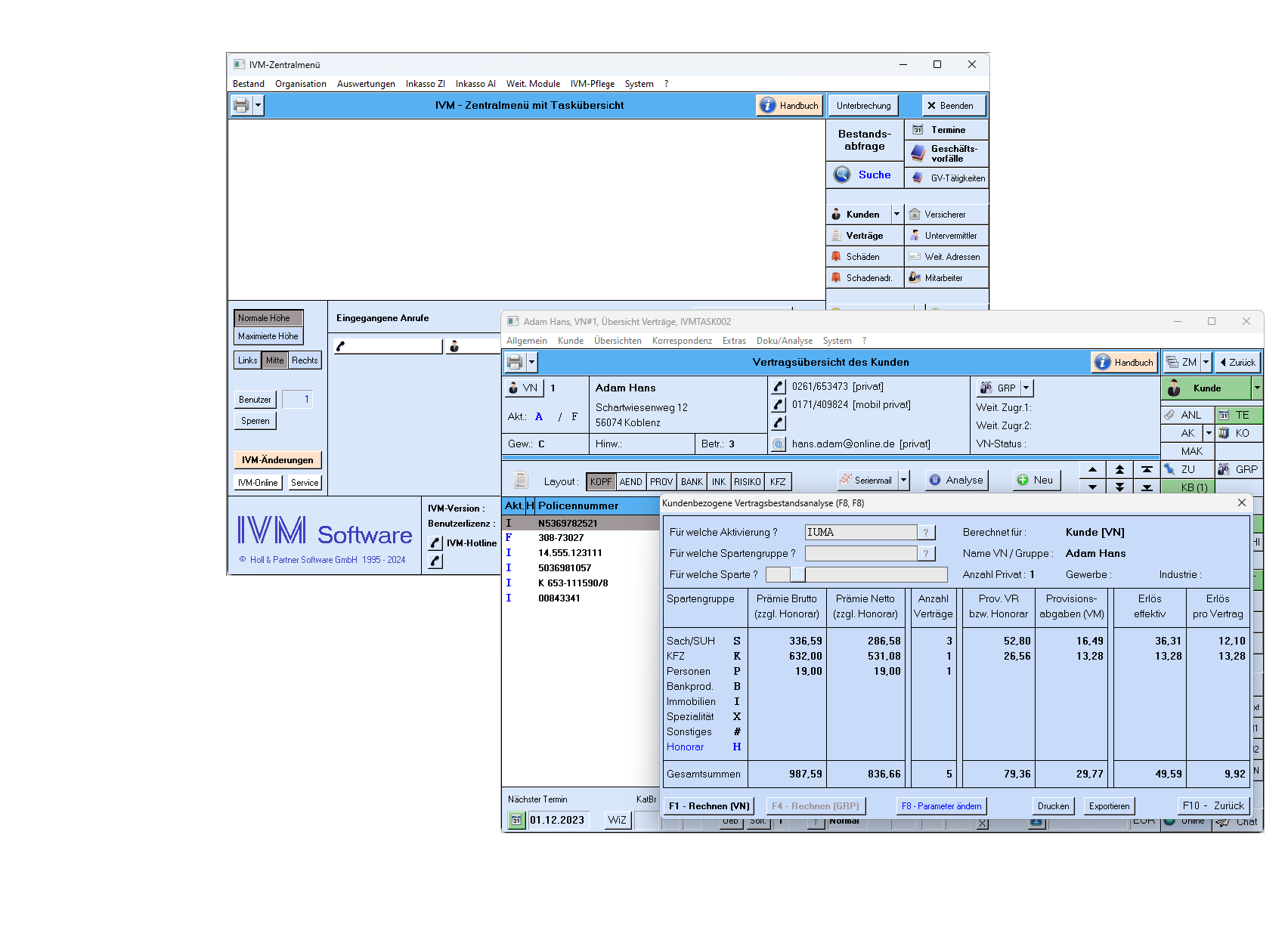Click the IVM-Änderungen button
Image resolution: width=1288 pixels, height=946 pixels.
click(x=277, y=460)
